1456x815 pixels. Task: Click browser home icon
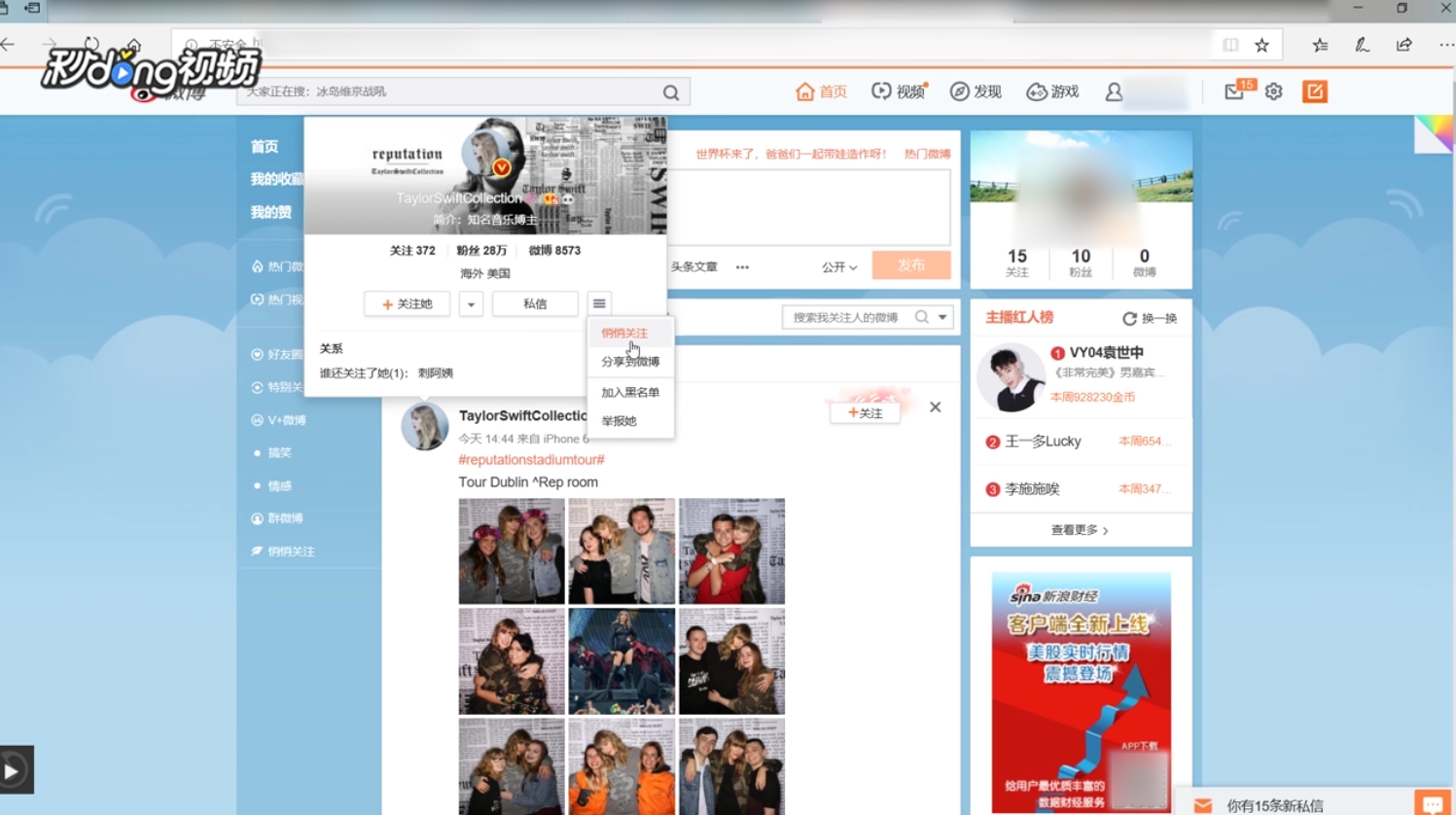pyautogui.click(x=134, y=45)
